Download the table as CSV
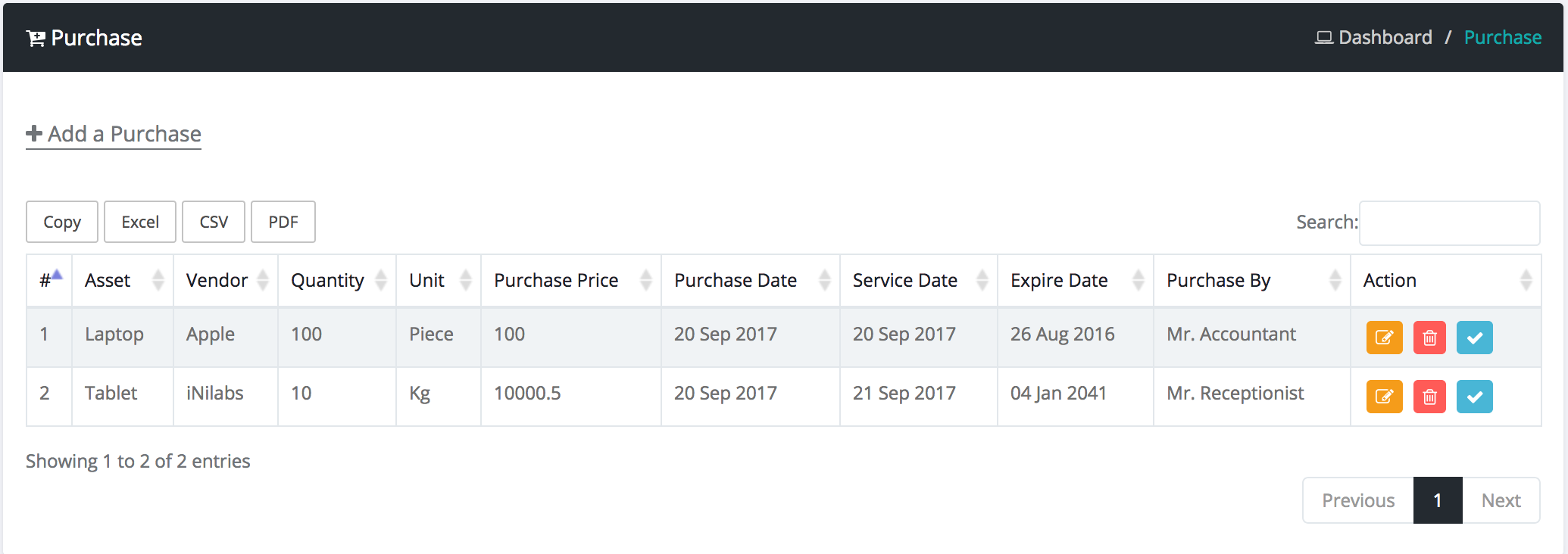 point(214,222)
